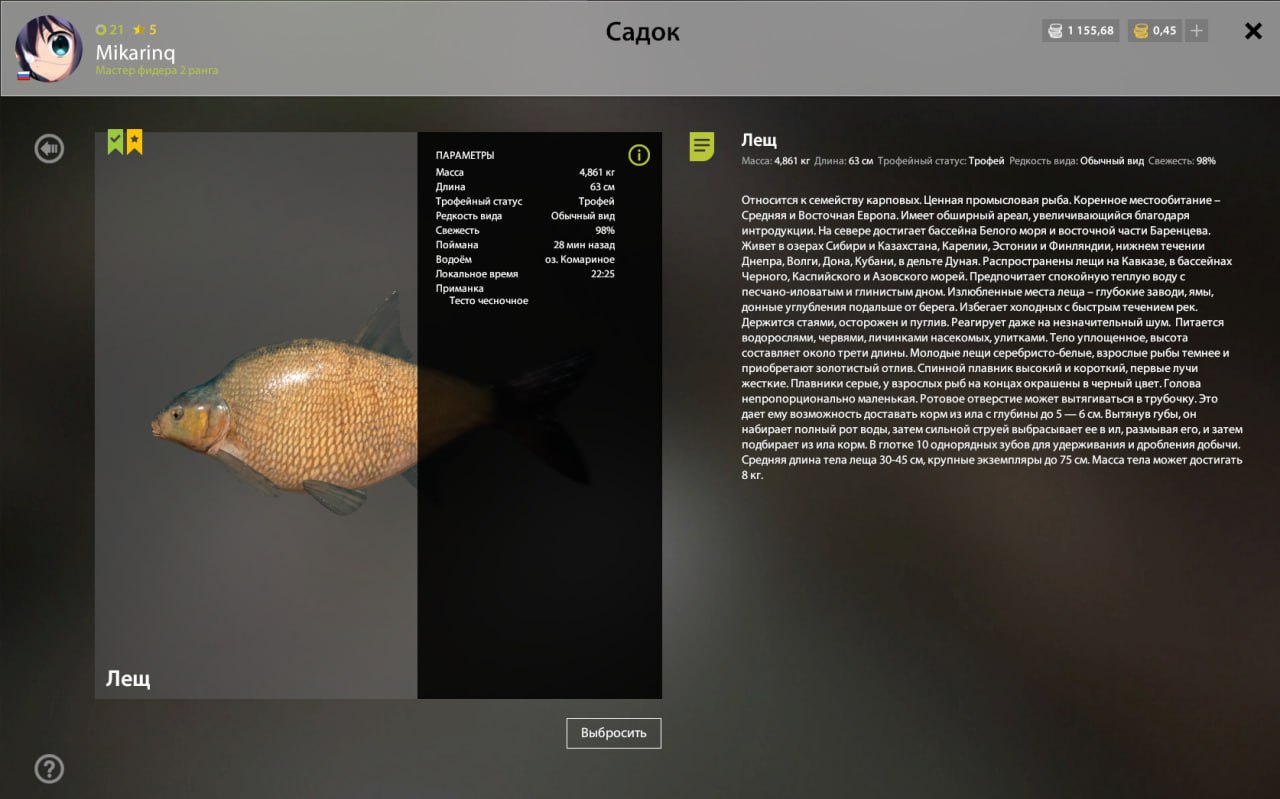Screen dimensions: 1280x799
Task: Click the silver coins balance icon
Action: (1056, 31)
